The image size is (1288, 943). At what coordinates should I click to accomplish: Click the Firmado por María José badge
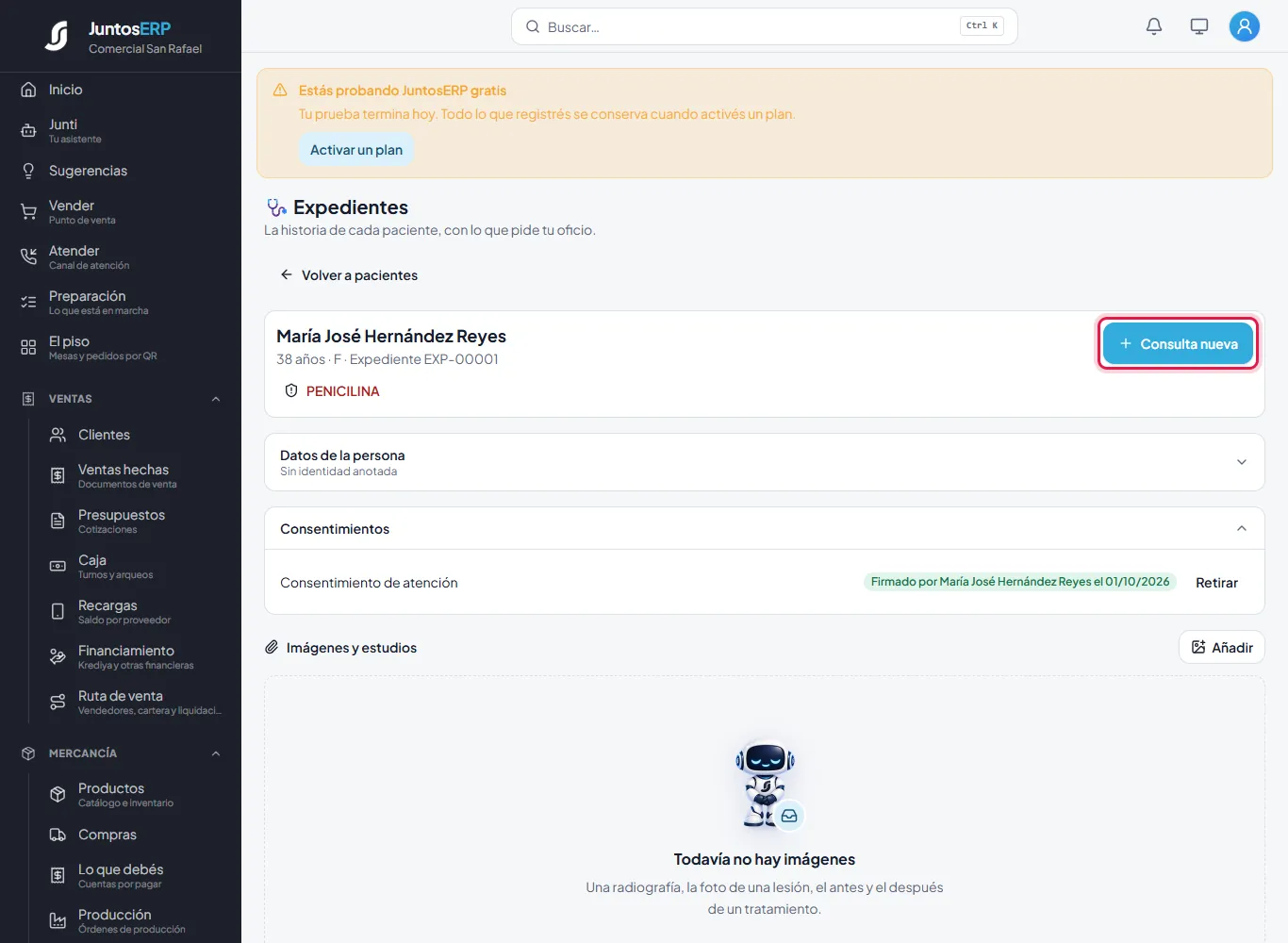pos(1020,582)
